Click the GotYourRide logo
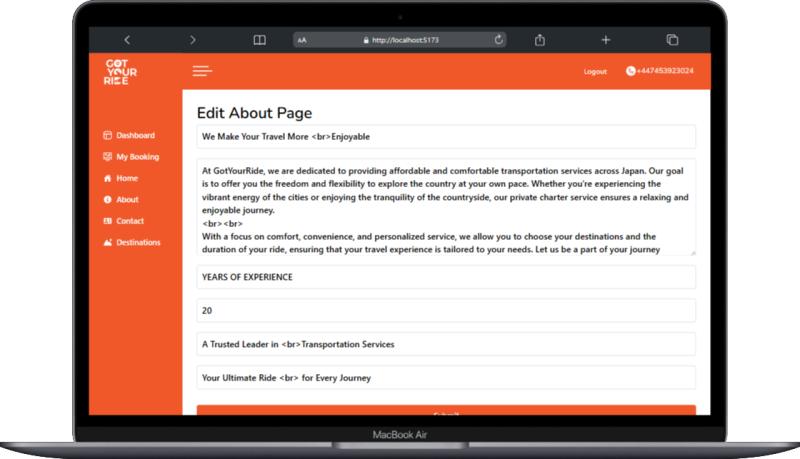The width and height of the screenshot is (800, 459). coord(120,72)
